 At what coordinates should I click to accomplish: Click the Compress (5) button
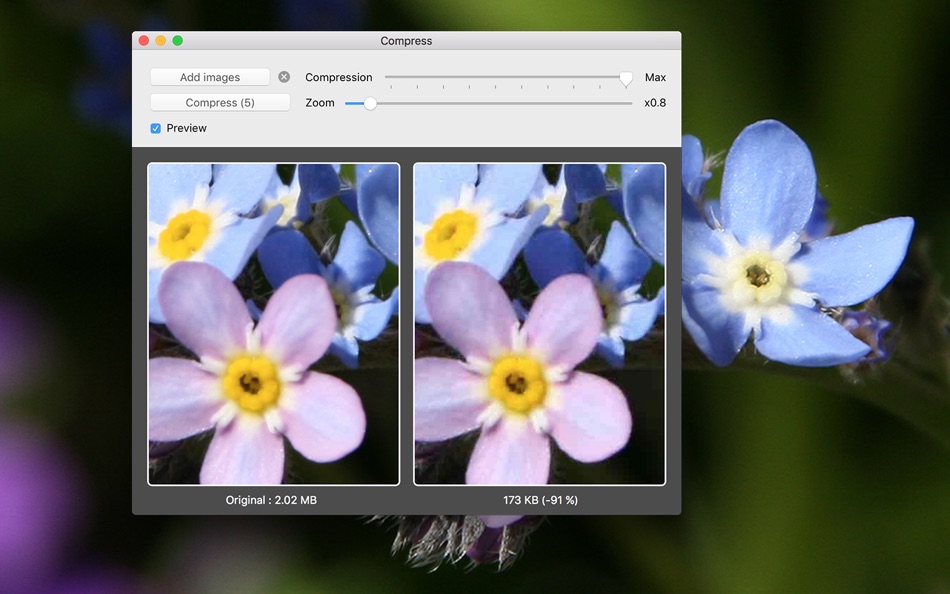(220, 102)
